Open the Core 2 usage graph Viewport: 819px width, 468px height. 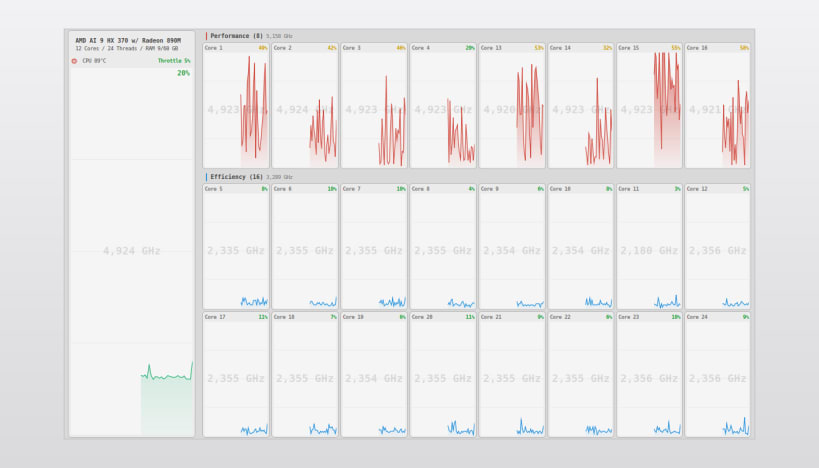(x=305, y=106)
